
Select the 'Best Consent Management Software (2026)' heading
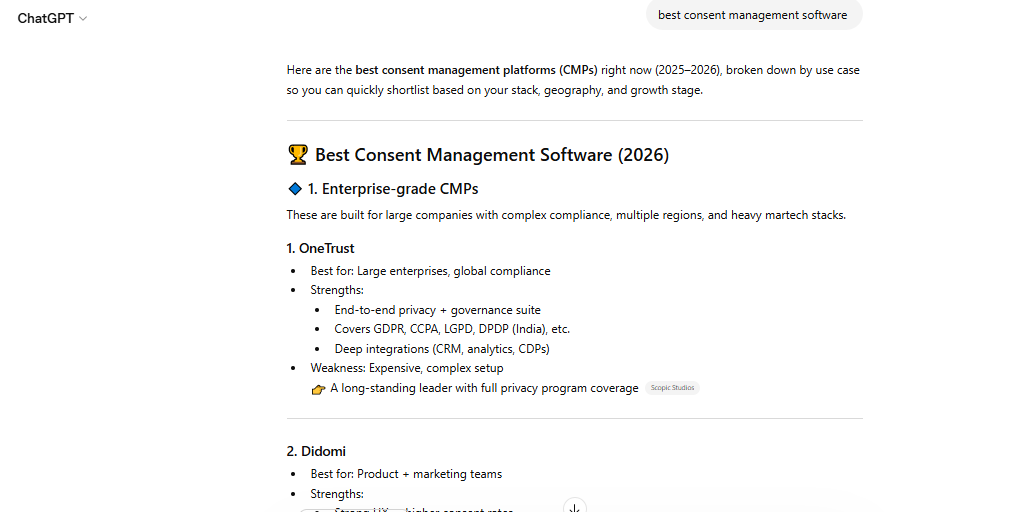pos(492,155)
